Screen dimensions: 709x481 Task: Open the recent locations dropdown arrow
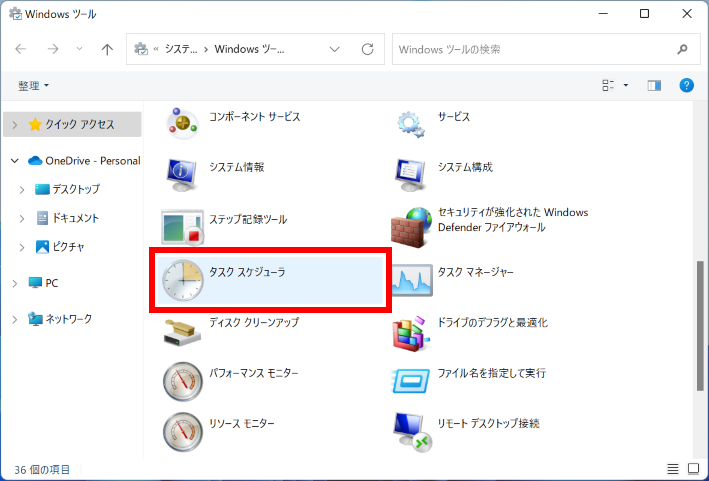click(x=79, y=49)
